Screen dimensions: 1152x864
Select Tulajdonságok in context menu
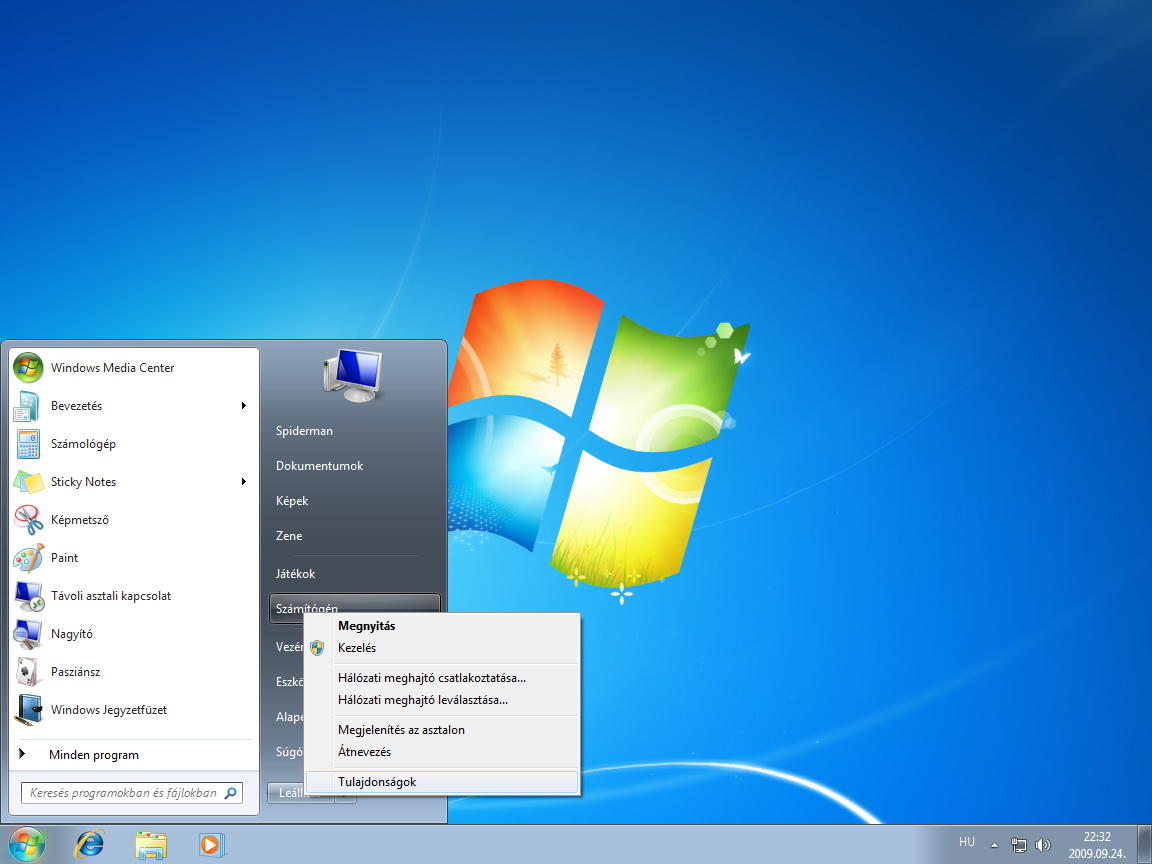[x=377, y=782]
